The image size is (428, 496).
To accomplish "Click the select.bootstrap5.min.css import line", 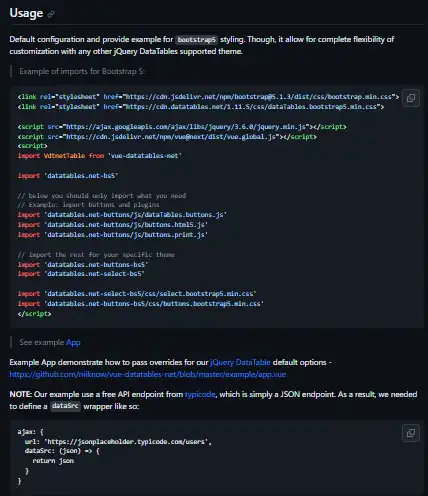I will (137, 294).
